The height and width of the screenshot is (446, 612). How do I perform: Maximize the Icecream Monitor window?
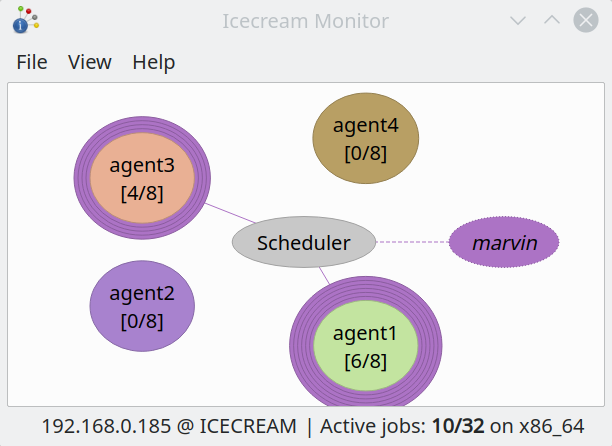[x=552, y=20]
